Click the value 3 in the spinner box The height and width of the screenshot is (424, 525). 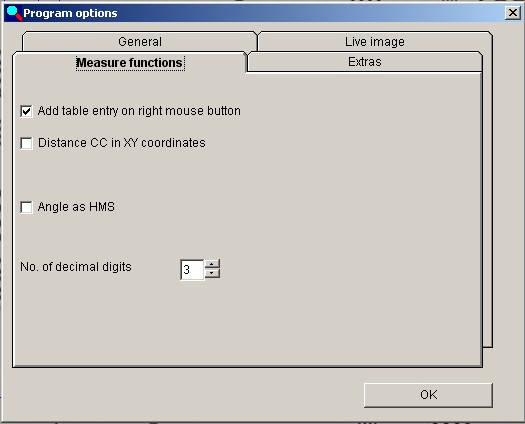coord(186,270)
